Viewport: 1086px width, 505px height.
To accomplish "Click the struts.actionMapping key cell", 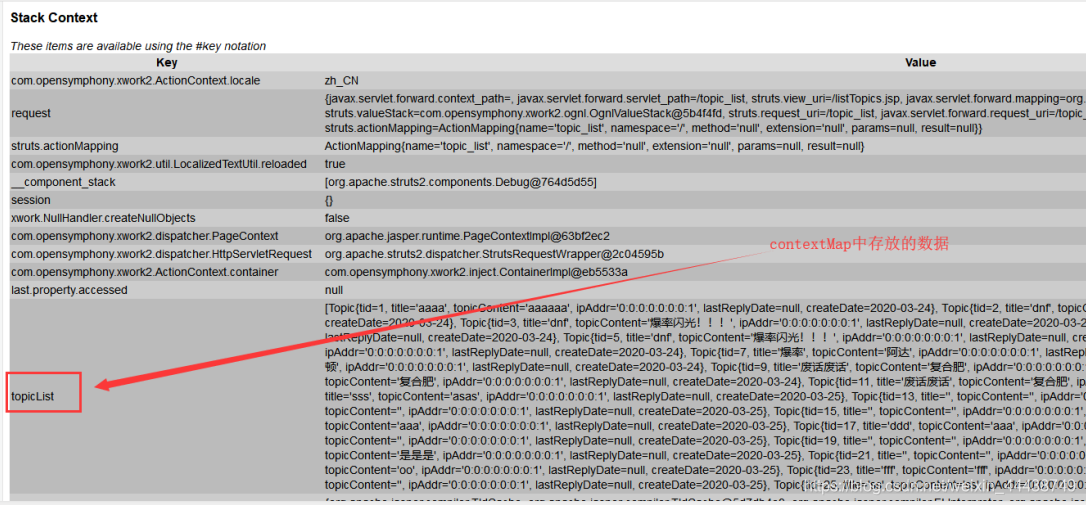I will pos(64,146).
